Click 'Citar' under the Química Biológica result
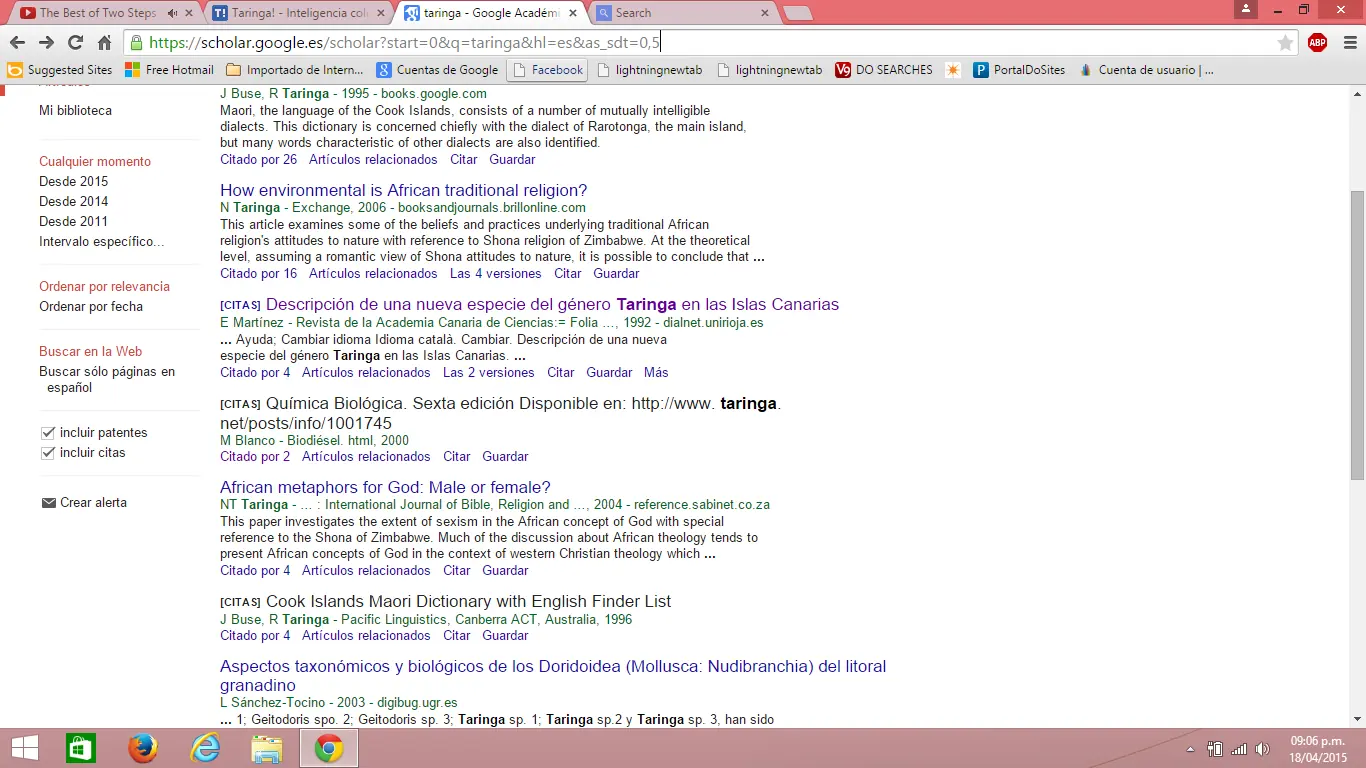This screenshot has height=768, width=1366. pyautogui.click(x=457, y=456)
